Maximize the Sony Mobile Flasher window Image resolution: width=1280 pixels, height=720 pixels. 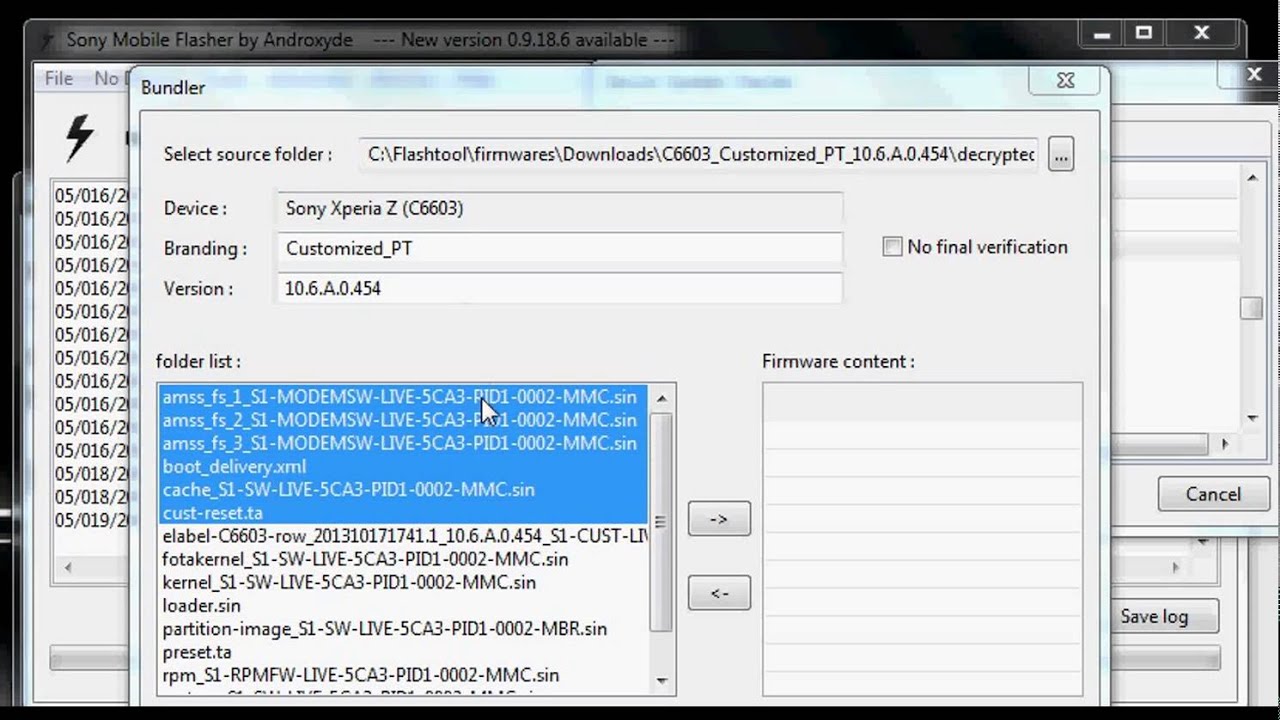pyautogui.click(x=1146, y=34)
